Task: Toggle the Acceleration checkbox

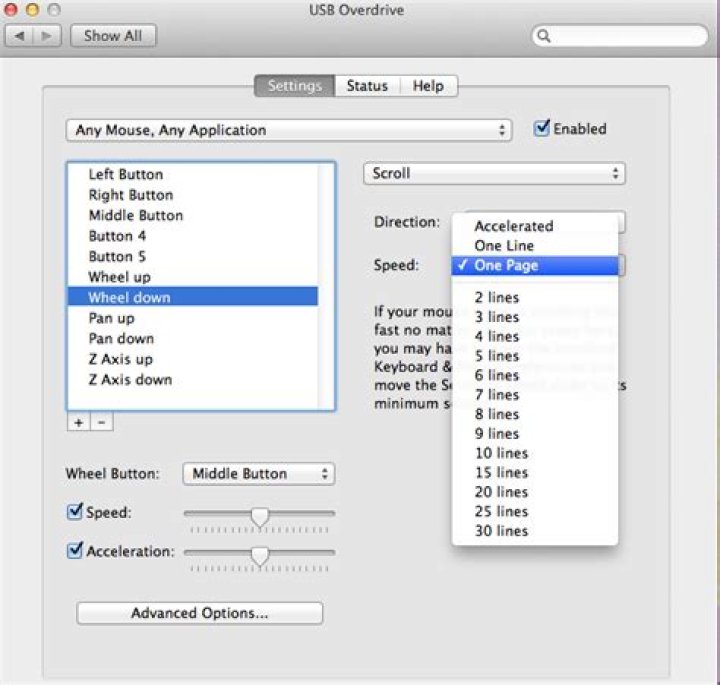Action: [75, 550]
